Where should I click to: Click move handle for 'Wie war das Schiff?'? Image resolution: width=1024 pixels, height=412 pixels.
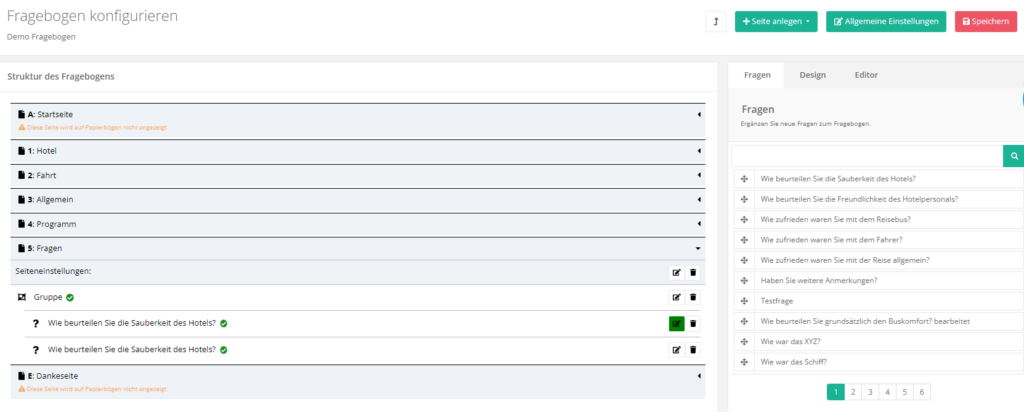click(743, 361)
